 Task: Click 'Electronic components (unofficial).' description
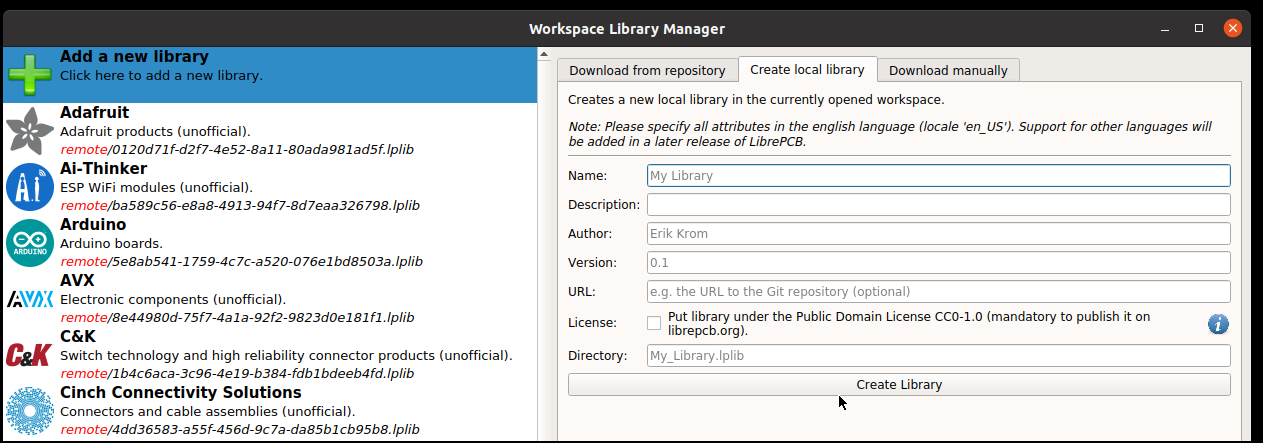tap(173, 299)
